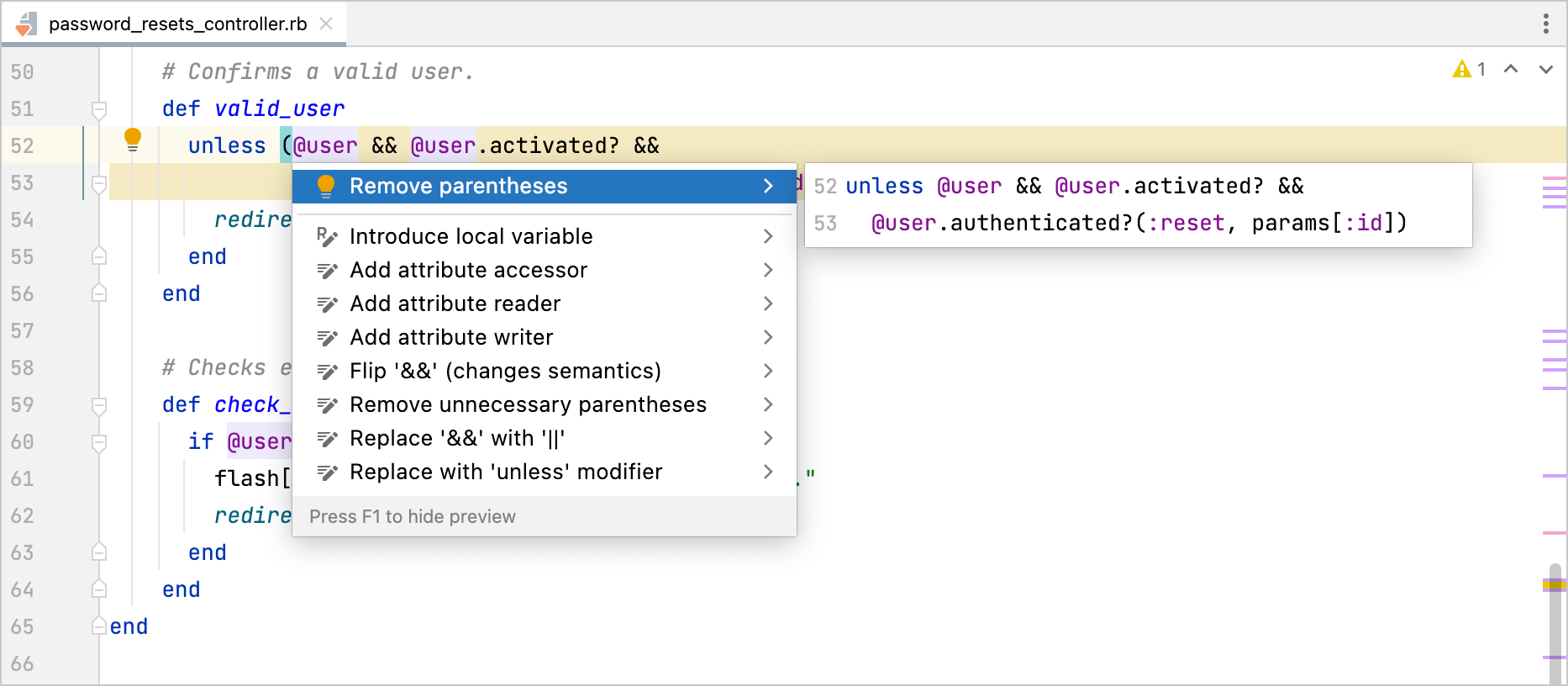
Task: Choose Remove unnecessary parentheses
Action: click(x=528, y=405)
